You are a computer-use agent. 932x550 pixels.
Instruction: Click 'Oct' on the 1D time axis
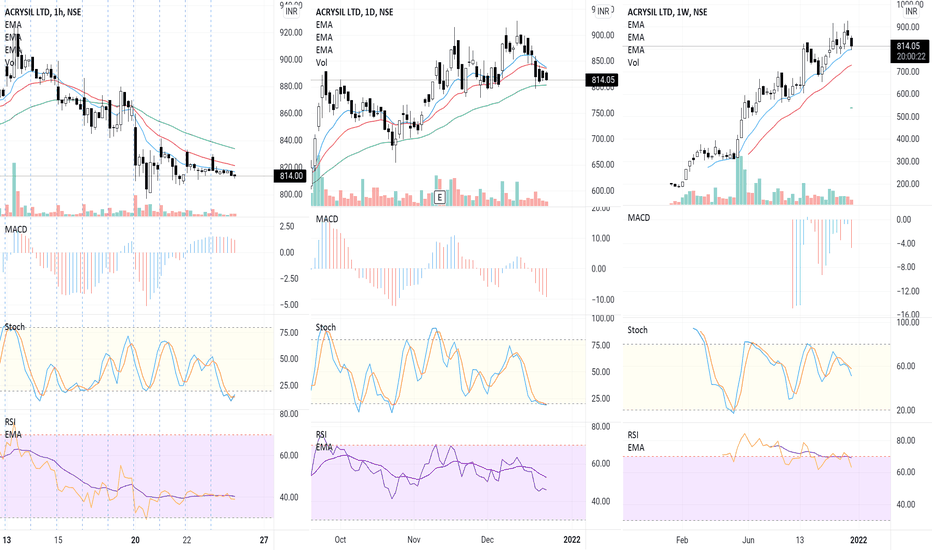click(340, 540)
